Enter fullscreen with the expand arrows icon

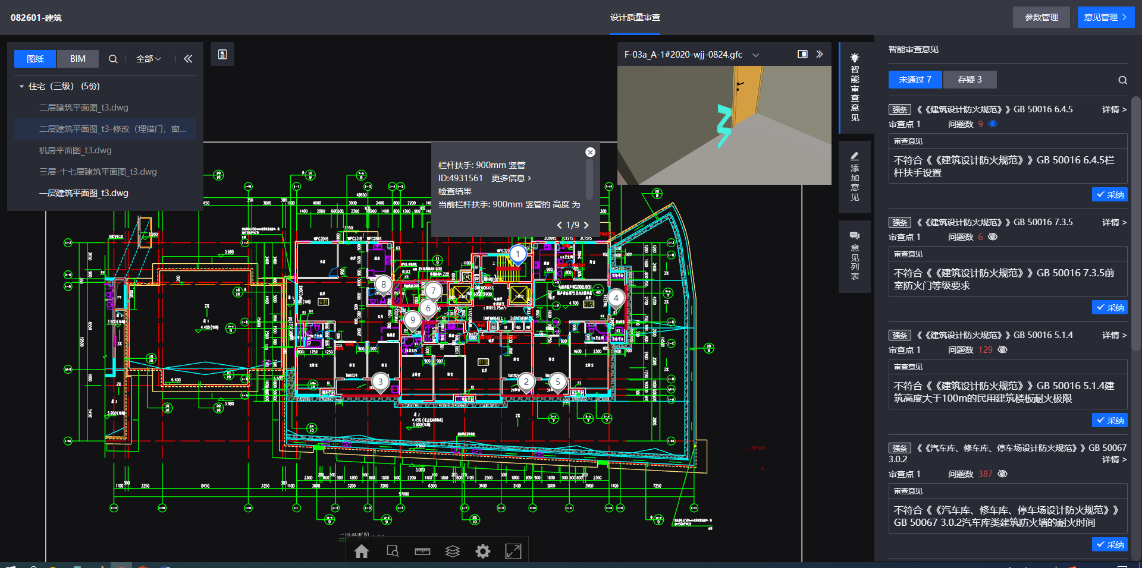coord(513,551)
